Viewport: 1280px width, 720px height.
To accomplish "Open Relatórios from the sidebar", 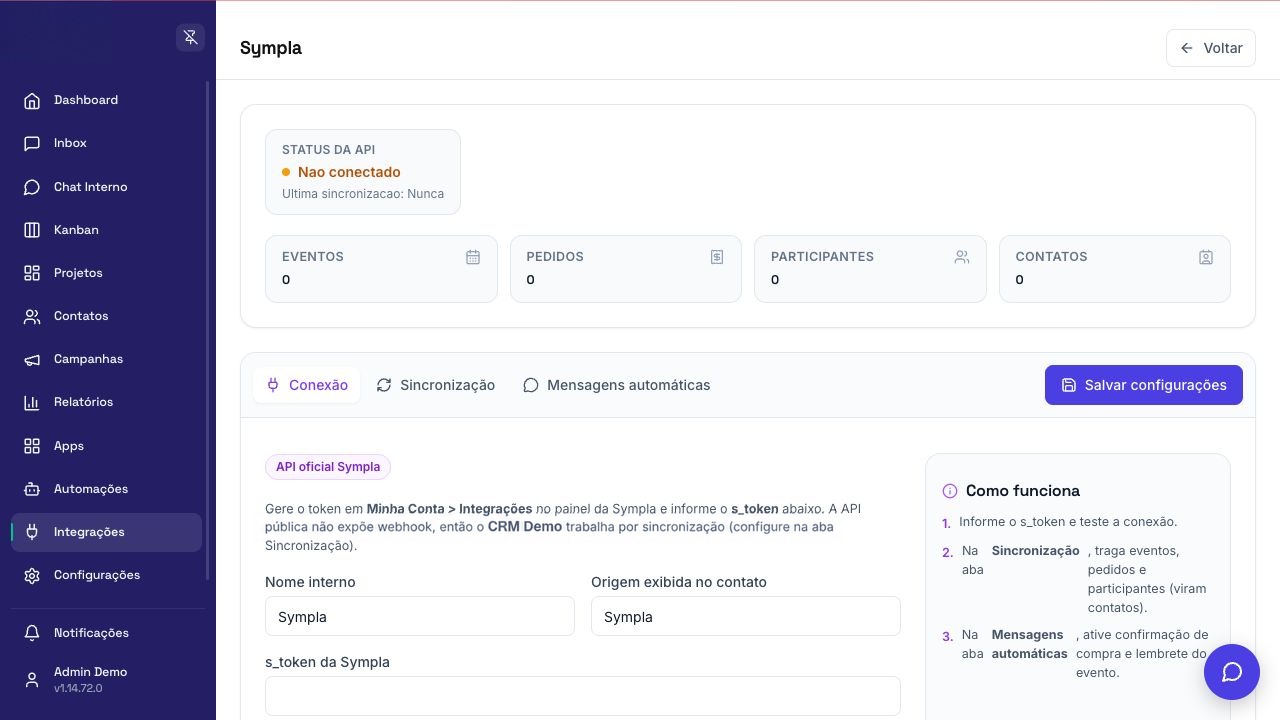I will click(x=106, y=402).
